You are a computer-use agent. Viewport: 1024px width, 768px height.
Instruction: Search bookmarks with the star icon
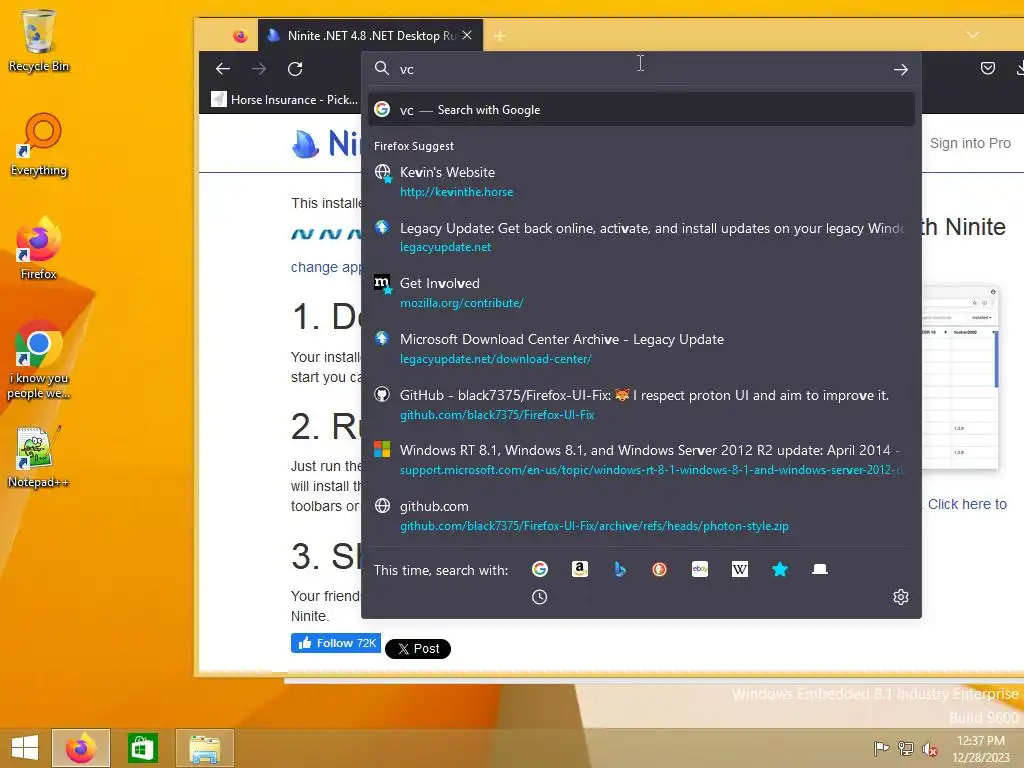pos(780,569)
